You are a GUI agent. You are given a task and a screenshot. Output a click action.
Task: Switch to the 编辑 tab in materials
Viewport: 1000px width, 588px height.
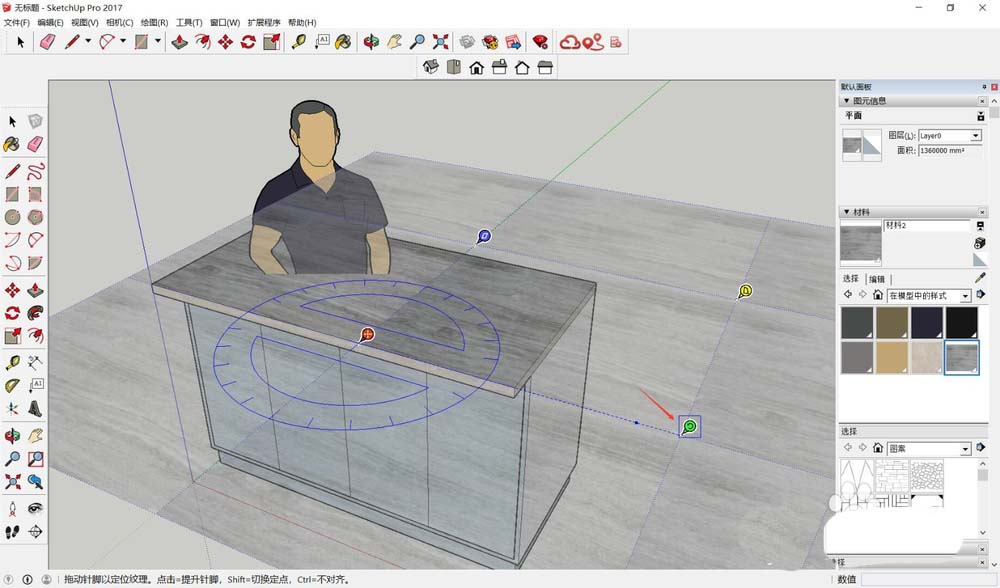(x=876, y=279)
